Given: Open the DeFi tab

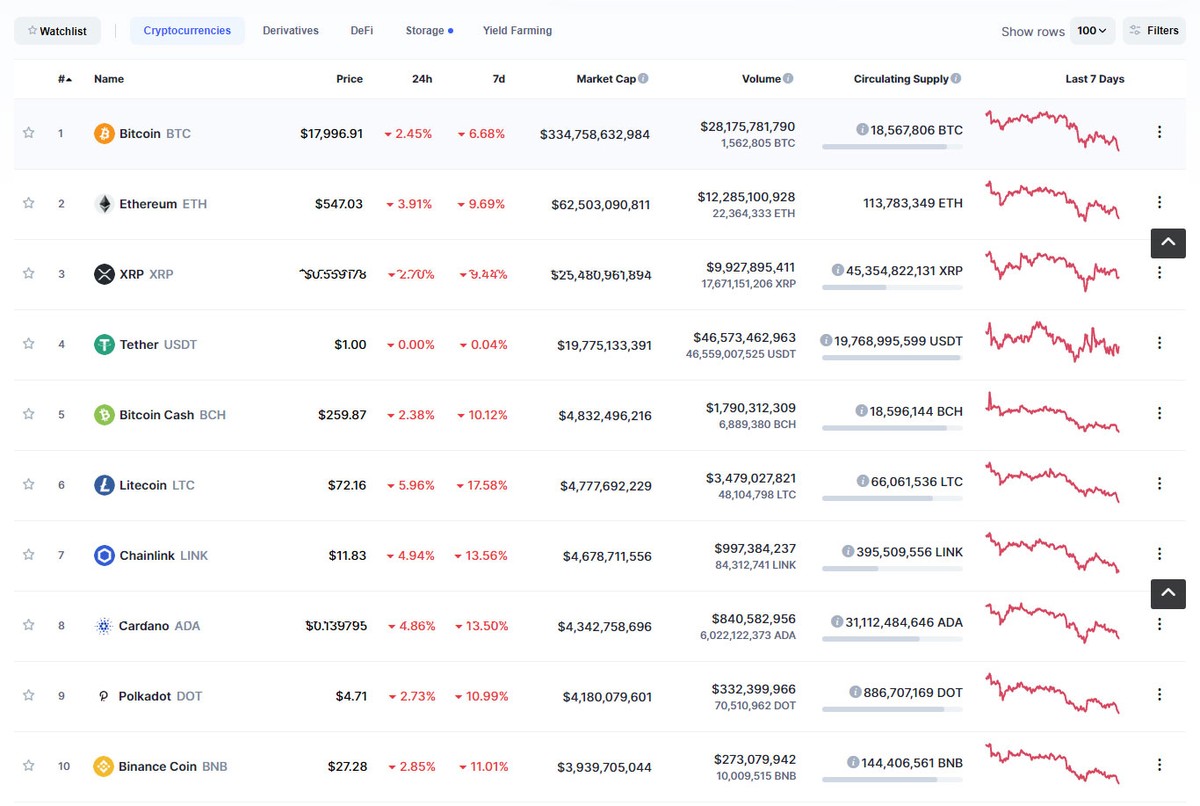Looking at the screenshot, I should (361, 30).
